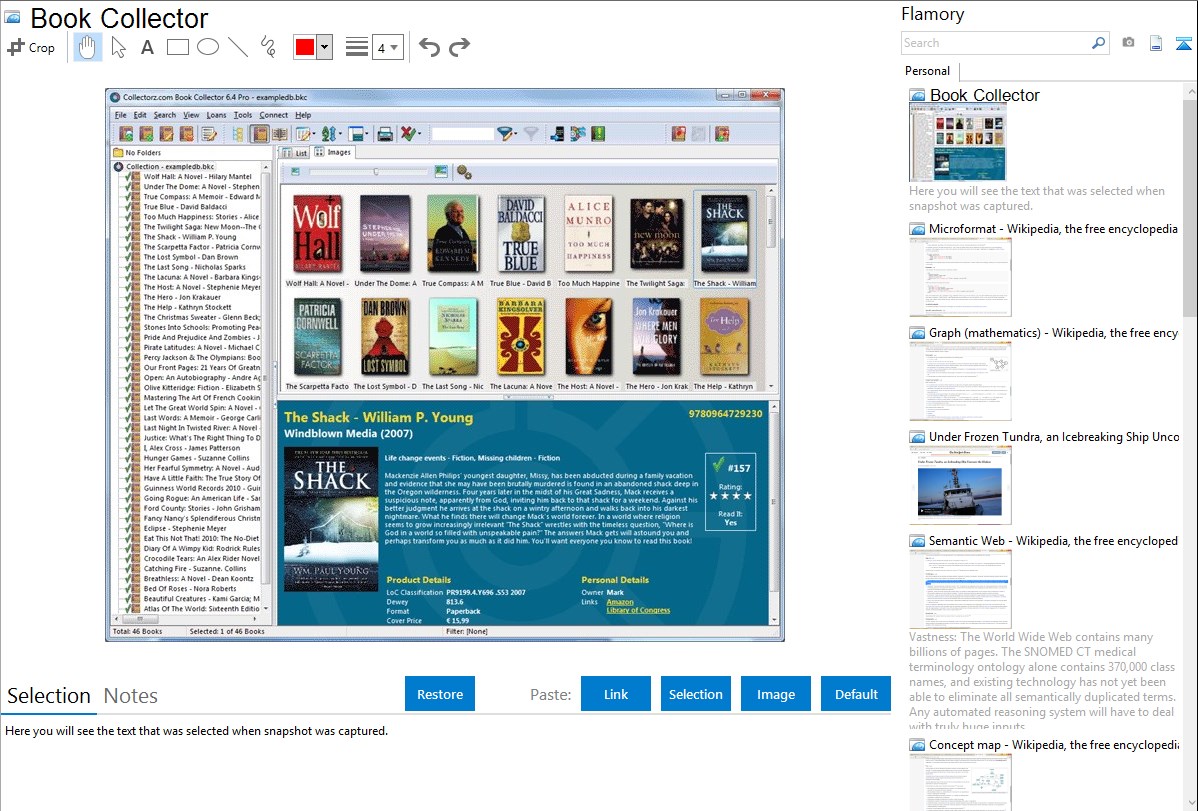Redo the last undone action
The height and width of the screenshot is (811, 1198).
[x=459, y=47]
